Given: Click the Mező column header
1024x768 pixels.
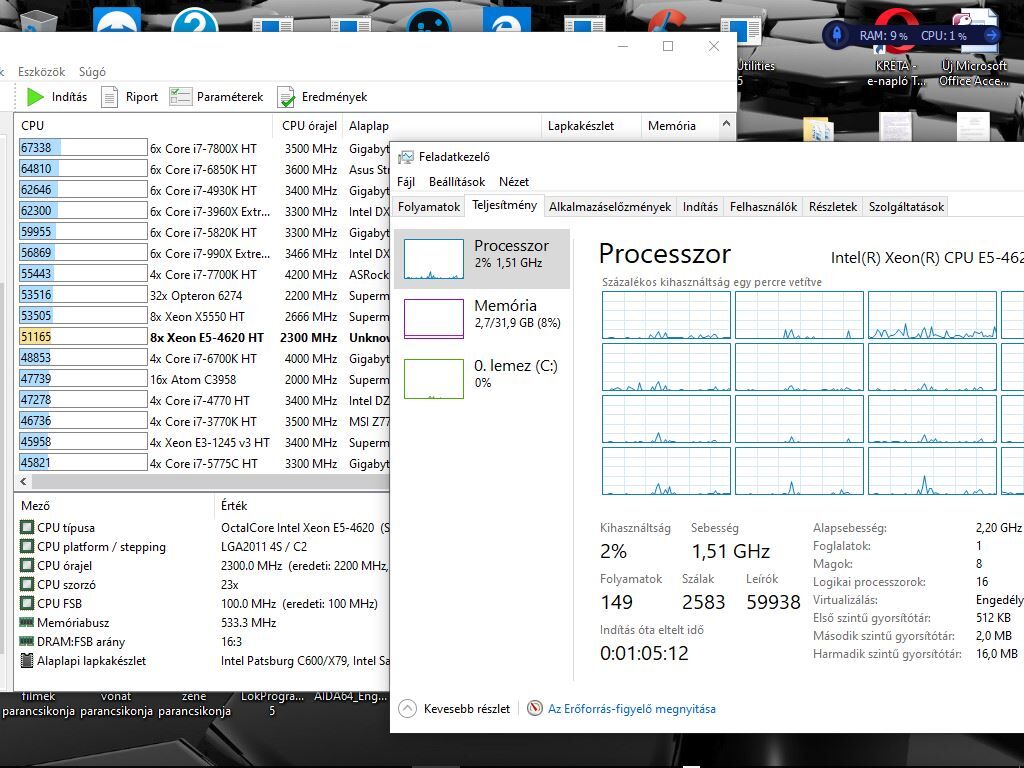Looking at the screenshot, I should point(115,505).
